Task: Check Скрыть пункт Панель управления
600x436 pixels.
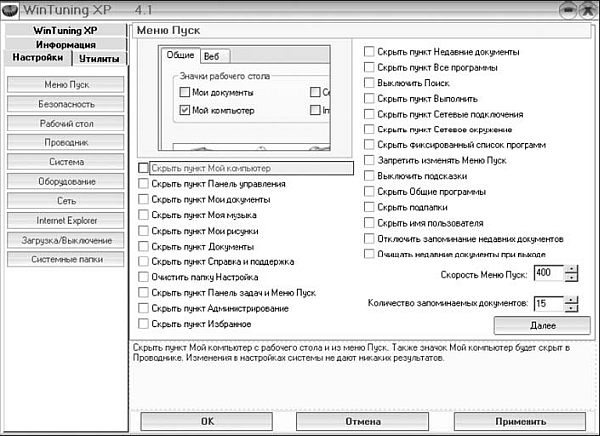Action: click(x=143, y=184)
